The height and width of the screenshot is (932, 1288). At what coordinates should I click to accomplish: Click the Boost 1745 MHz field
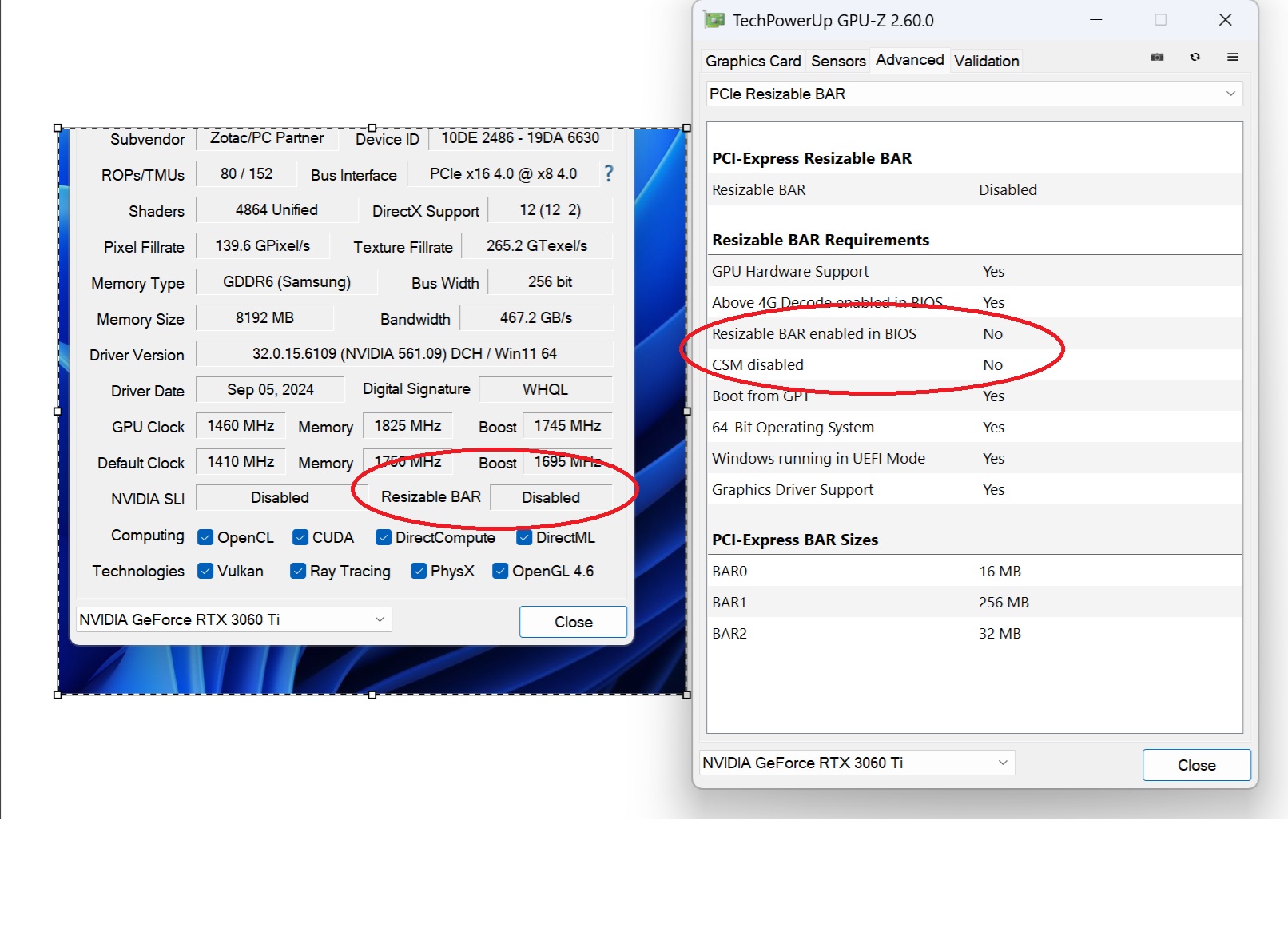[x=567, y=425]
